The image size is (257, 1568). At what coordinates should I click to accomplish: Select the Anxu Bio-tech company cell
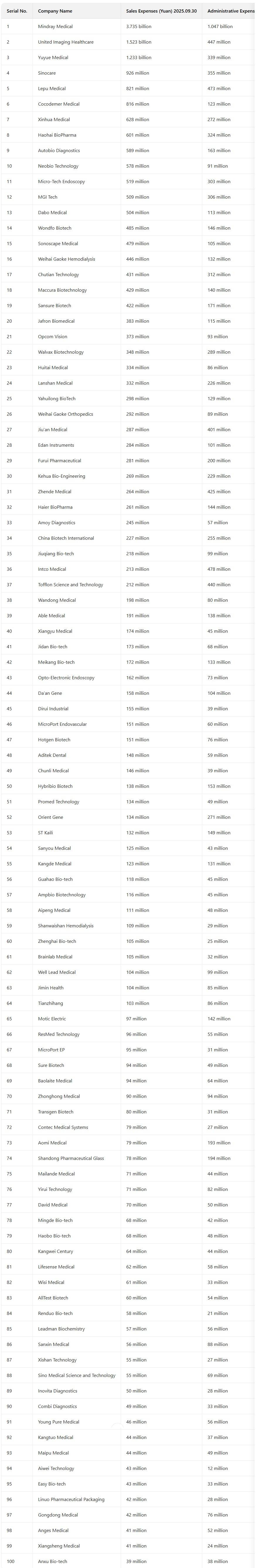coord(52,1561)
